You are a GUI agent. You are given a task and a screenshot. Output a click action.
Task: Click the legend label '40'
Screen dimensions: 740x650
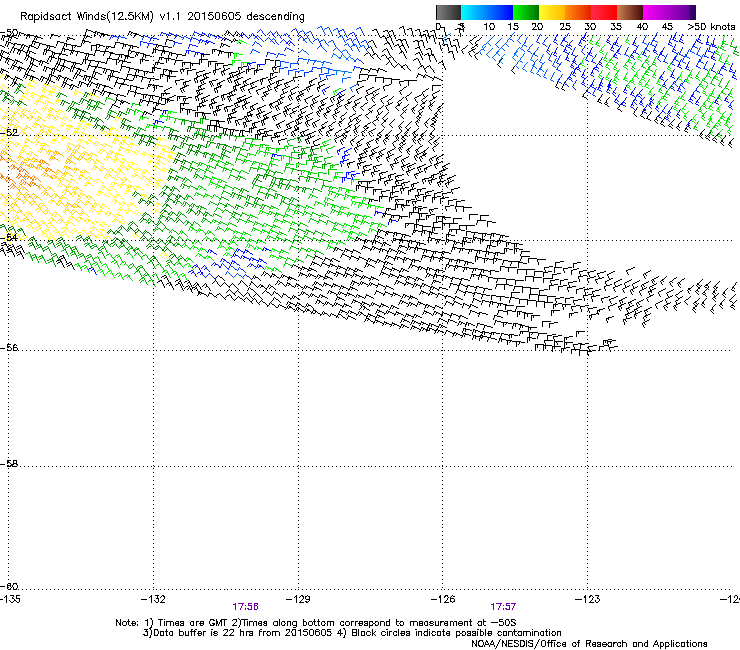642,27
